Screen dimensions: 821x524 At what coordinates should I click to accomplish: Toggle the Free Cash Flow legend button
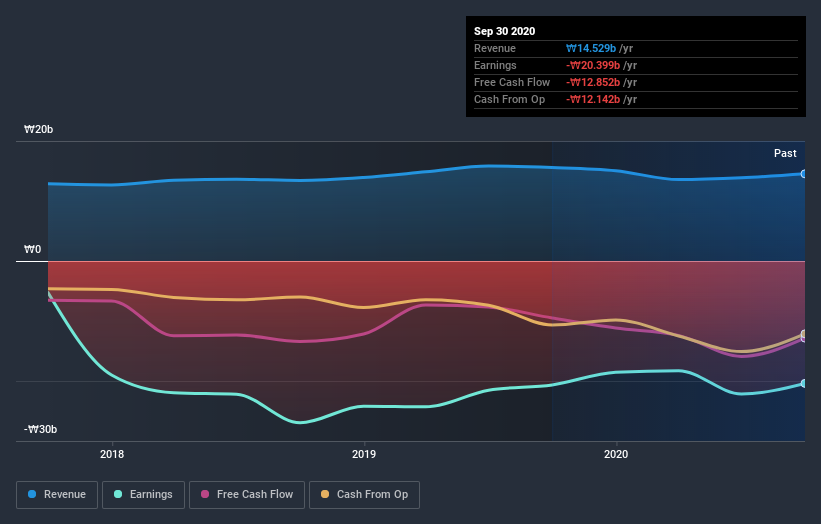click(x=247, y=495)
